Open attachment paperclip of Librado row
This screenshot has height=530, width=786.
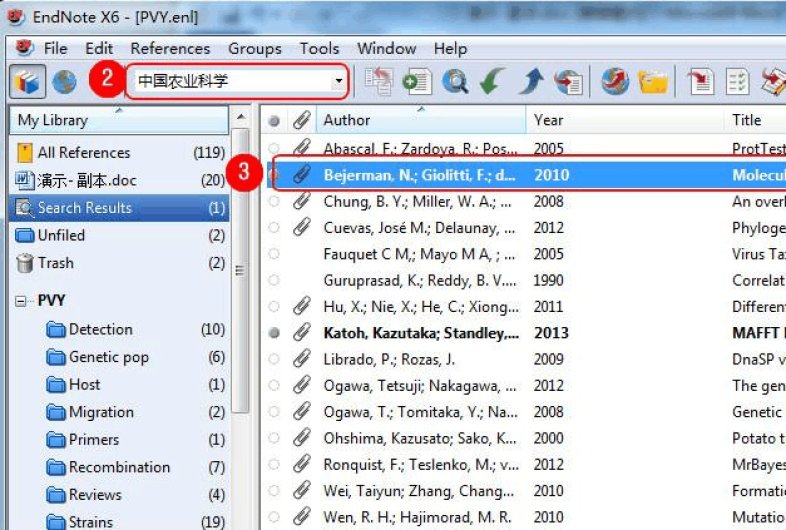301,359
